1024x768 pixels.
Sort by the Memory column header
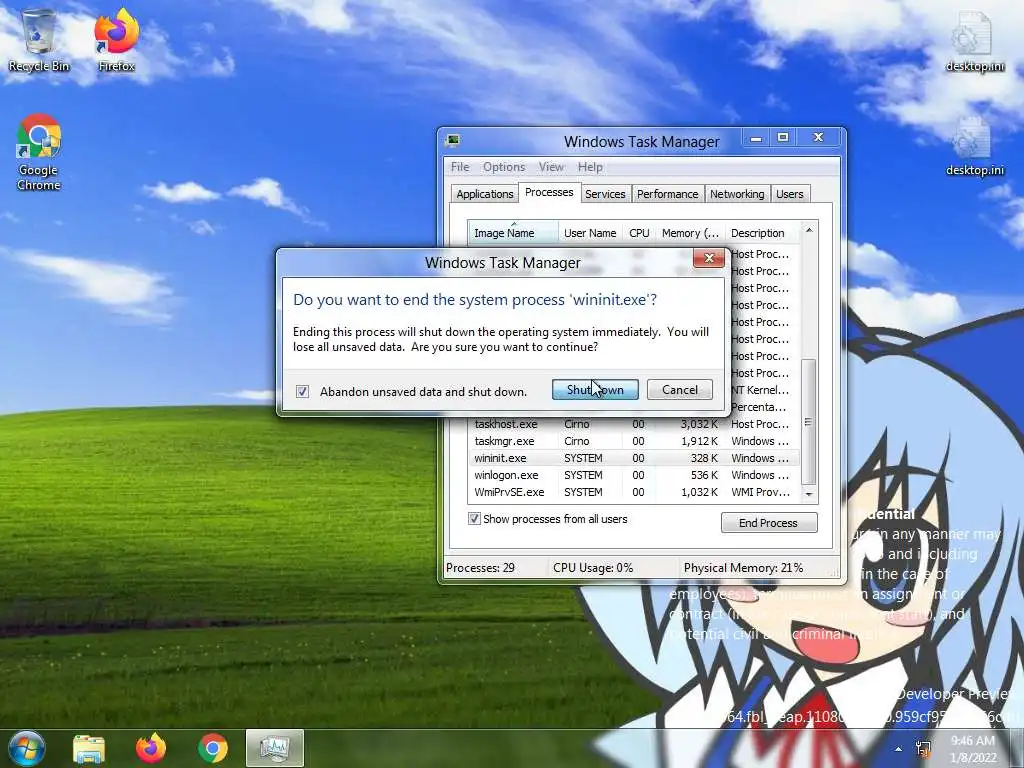[x=690, y=233]
